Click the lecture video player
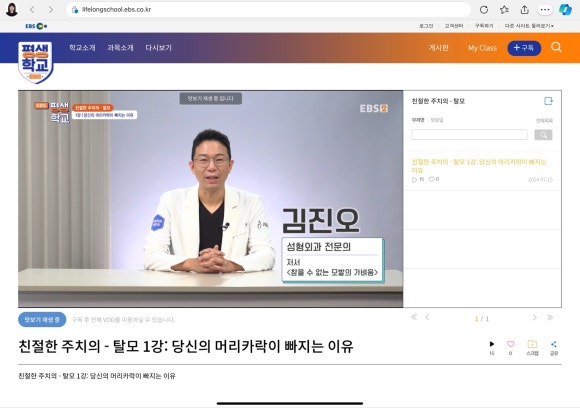The height and width of the screenshot is (408, 580). point(210,199)
